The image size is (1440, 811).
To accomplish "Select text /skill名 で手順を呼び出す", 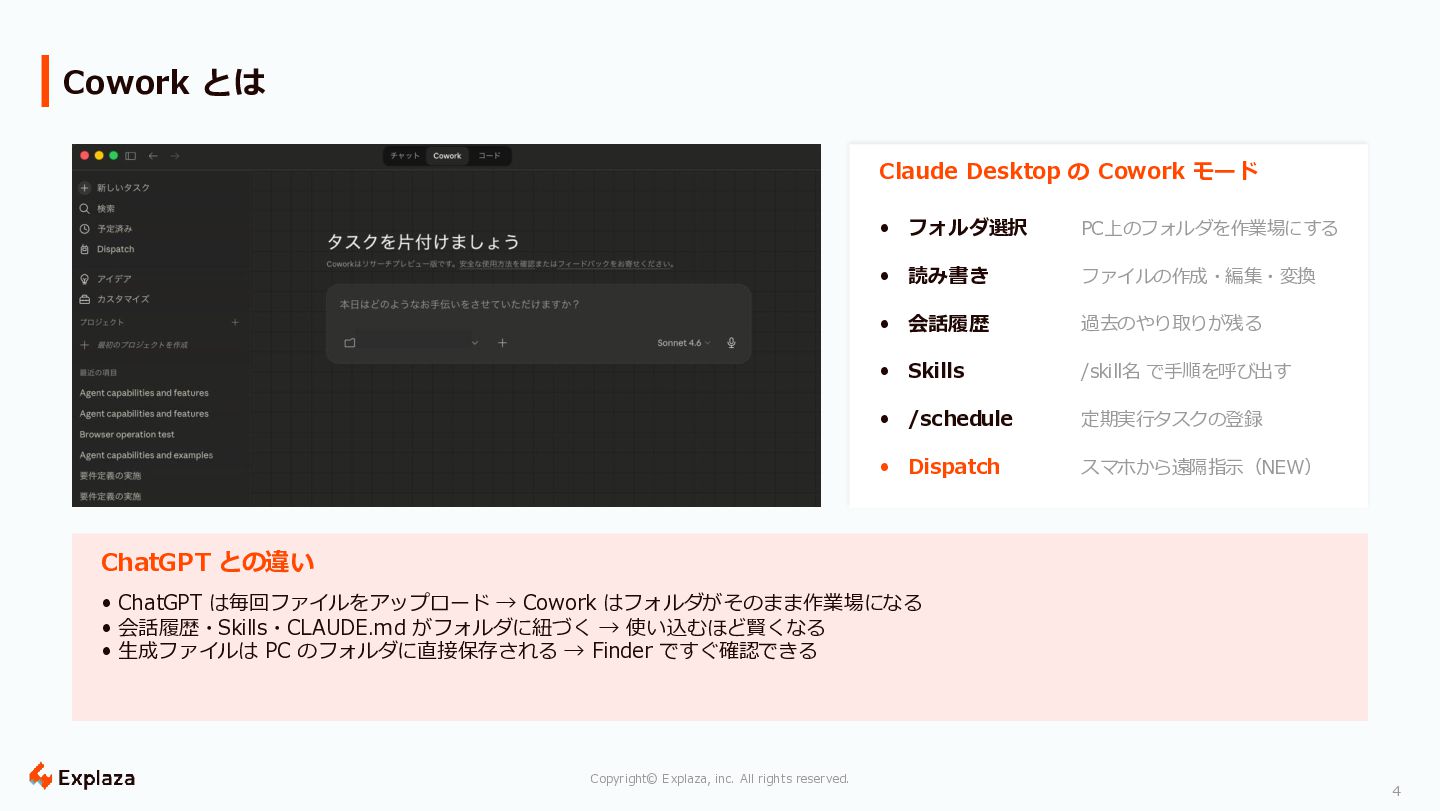I will (x=1186, y=371).
